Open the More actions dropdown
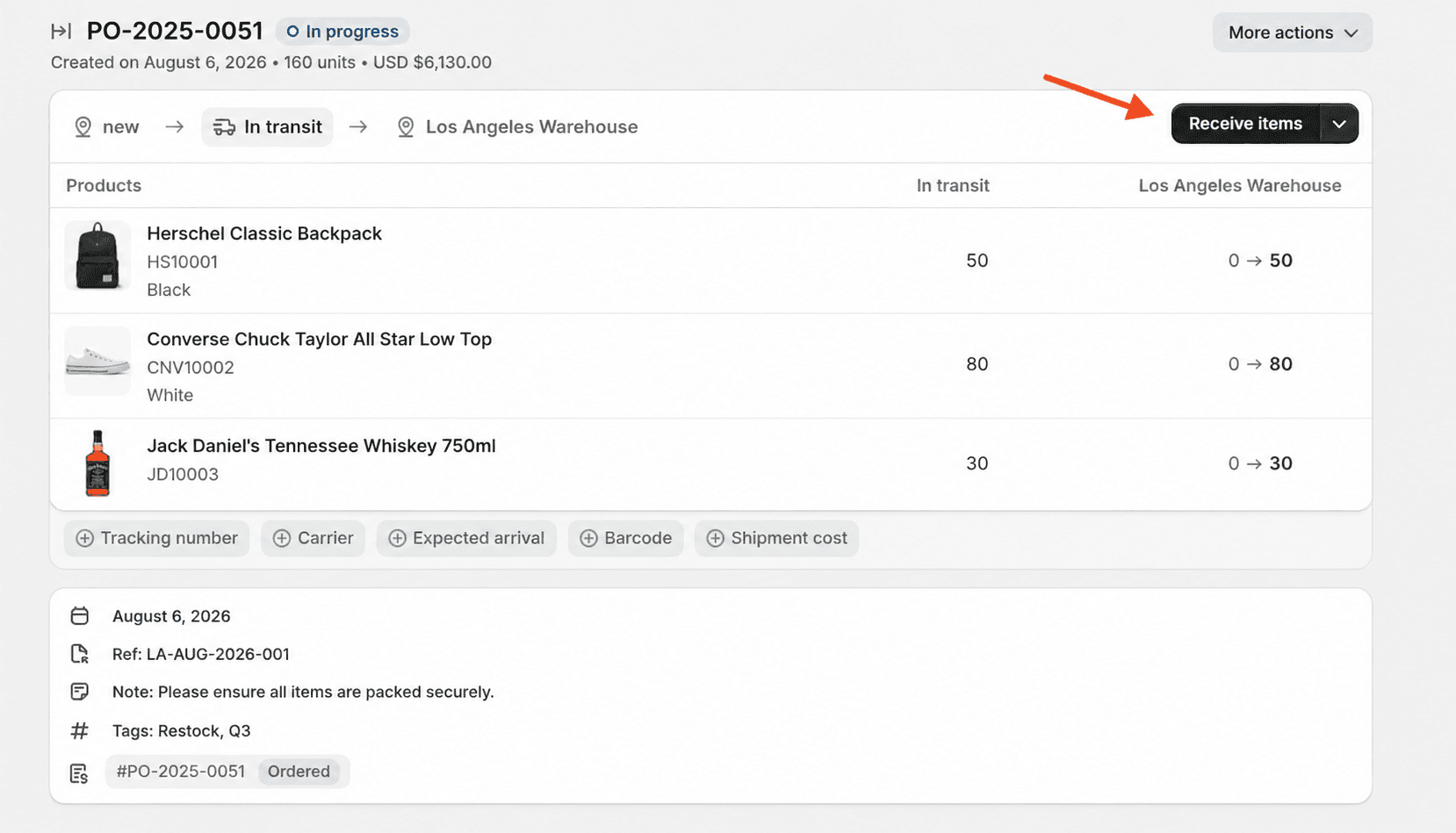 tap(1293, 32)
